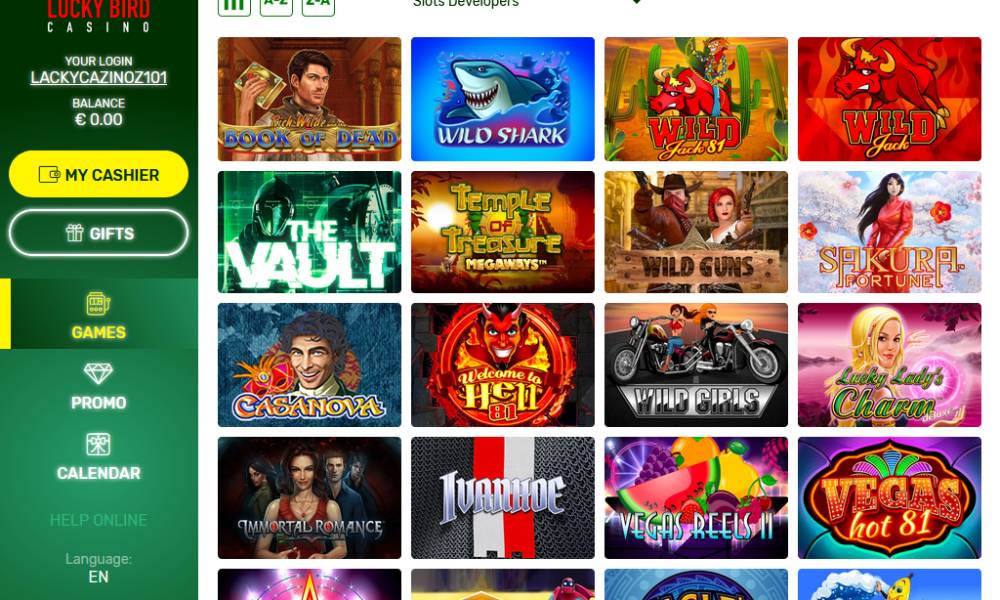The width and height of the screenshot is (1000, 600).
Task: Open the LACKYCAZINOZ101 login link
Action: tap(98, 78)
